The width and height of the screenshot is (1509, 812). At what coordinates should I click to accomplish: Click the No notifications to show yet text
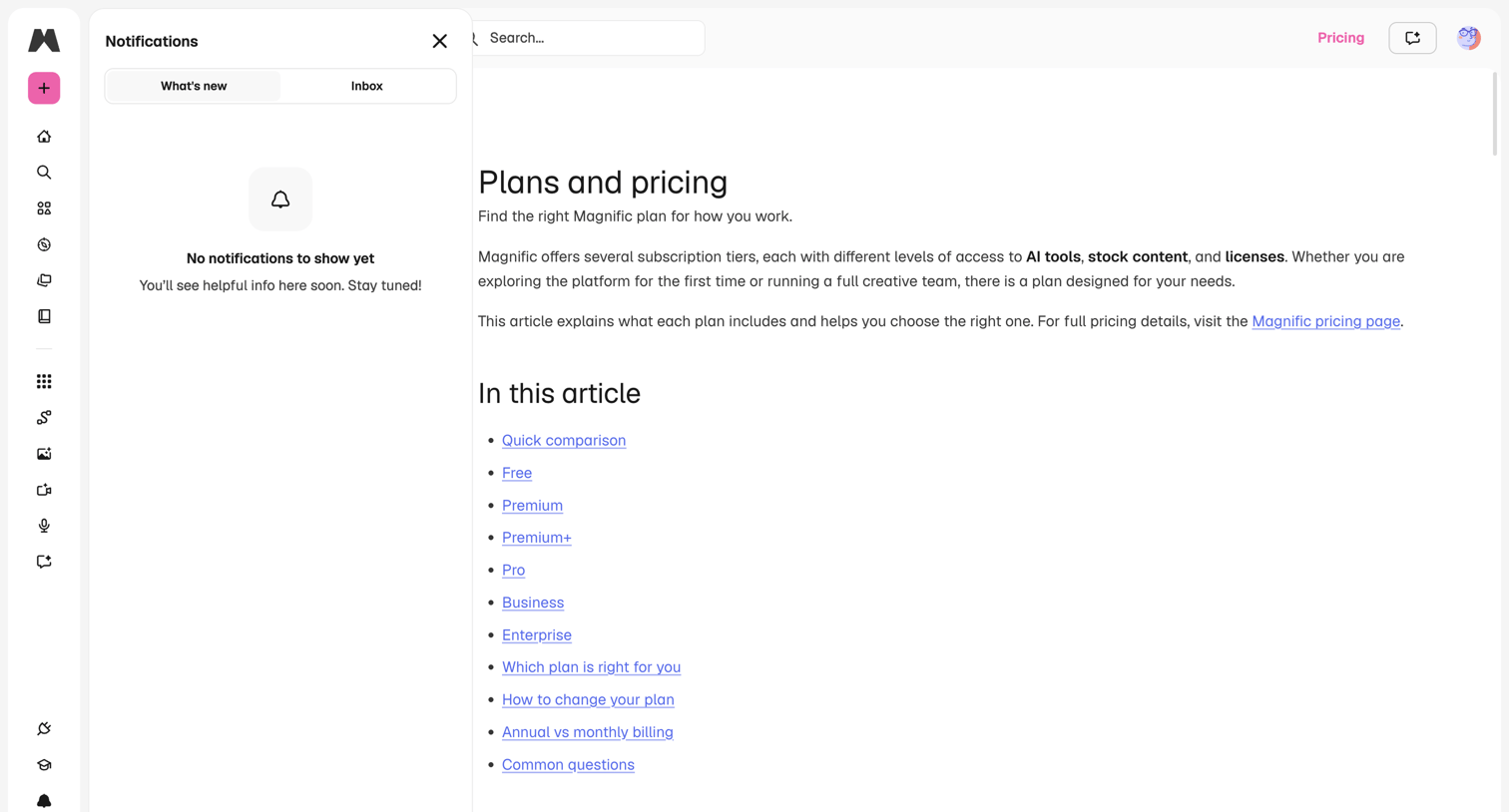click(280, 258)
